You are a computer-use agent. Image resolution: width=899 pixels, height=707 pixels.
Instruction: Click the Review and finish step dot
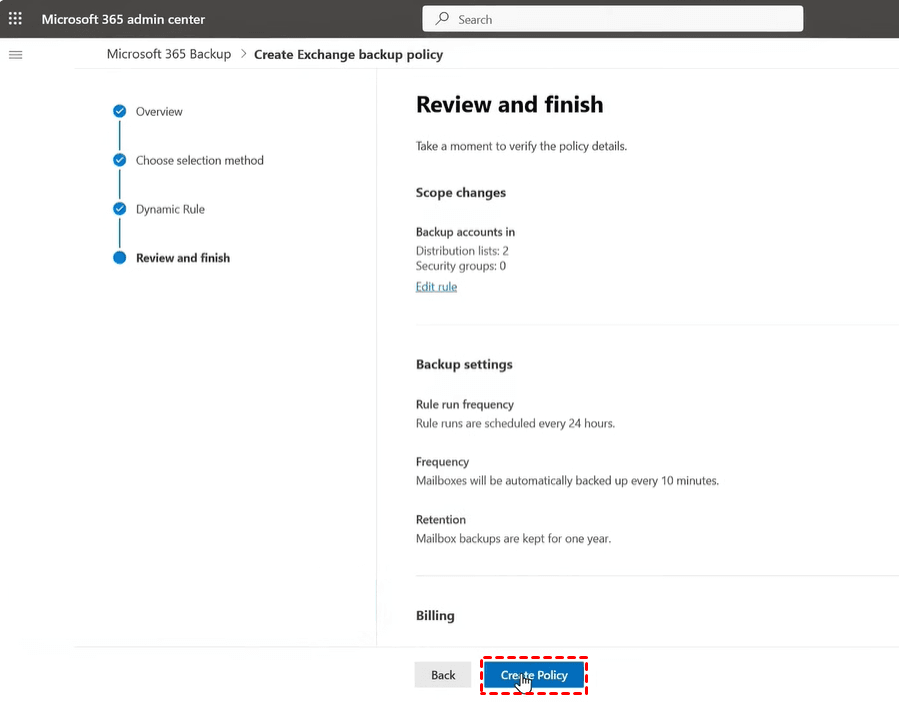tap(120, 258)
